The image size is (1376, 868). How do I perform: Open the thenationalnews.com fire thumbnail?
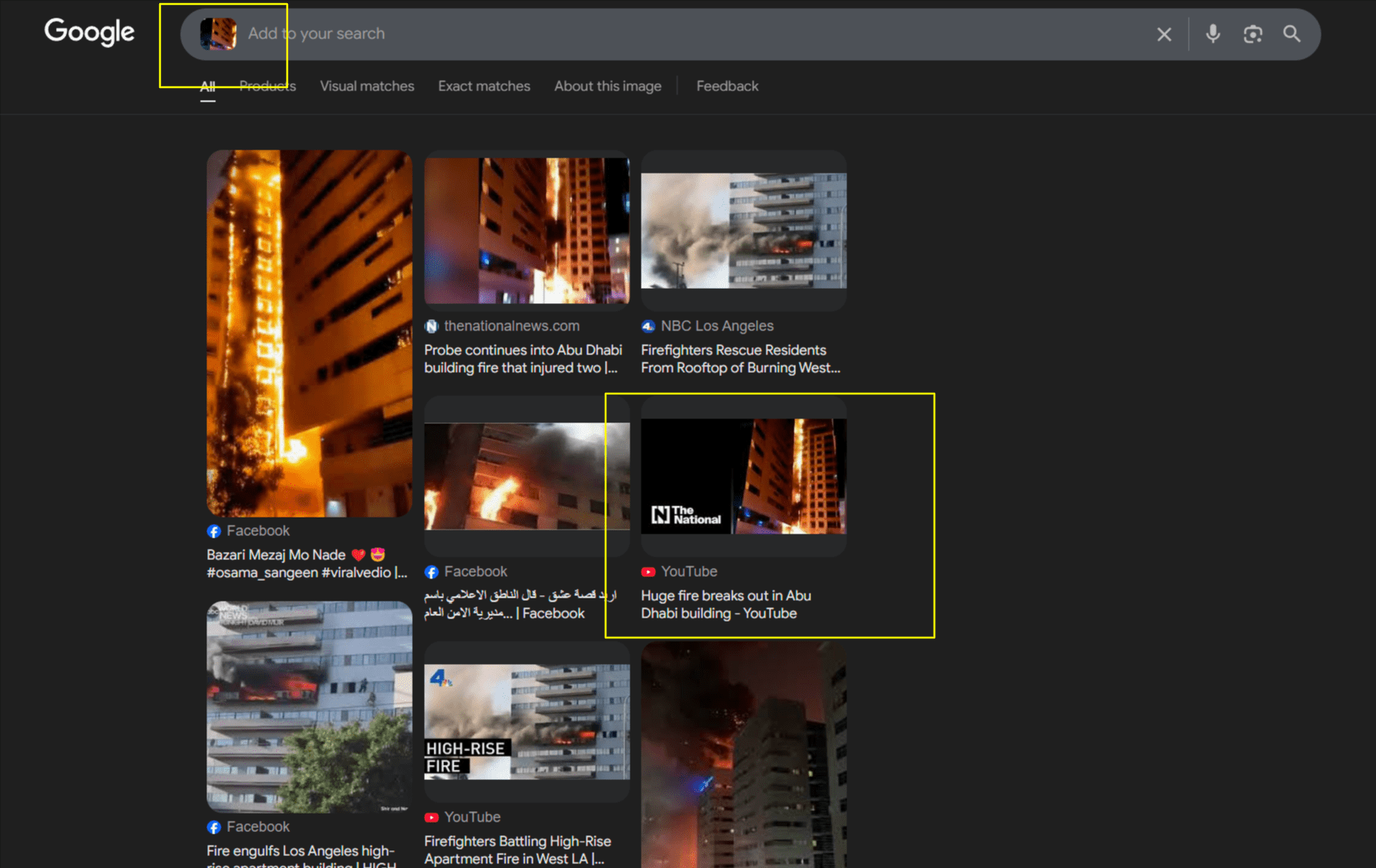click(526, 230)
